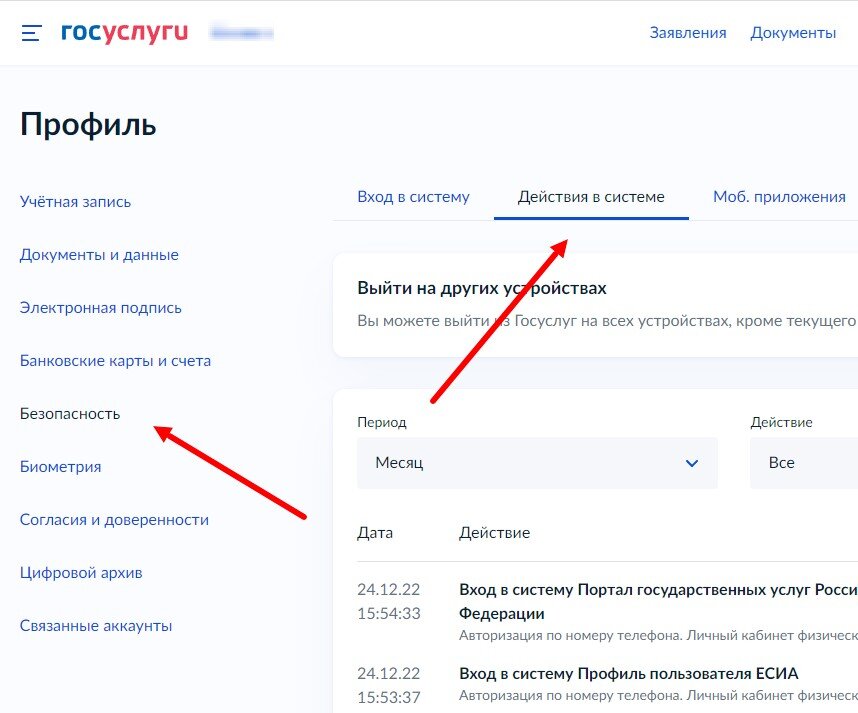This screenshot has width=858, height=713.
Task: Click the Действие column header
Action: coord(495,532)
